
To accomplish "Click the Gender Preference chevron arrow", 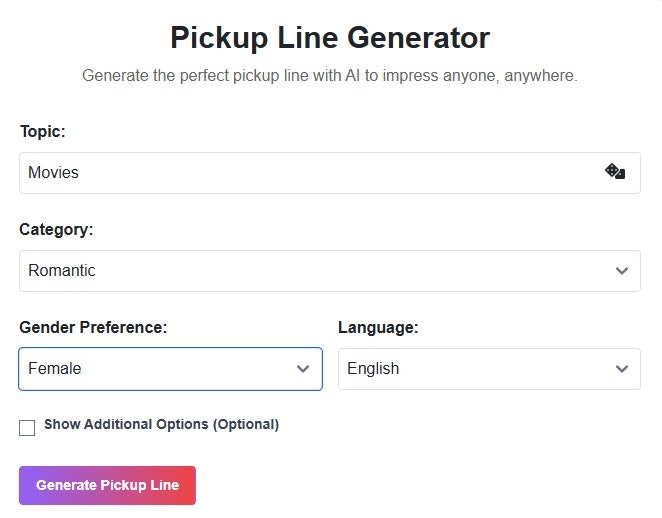I will coord(303,368).
